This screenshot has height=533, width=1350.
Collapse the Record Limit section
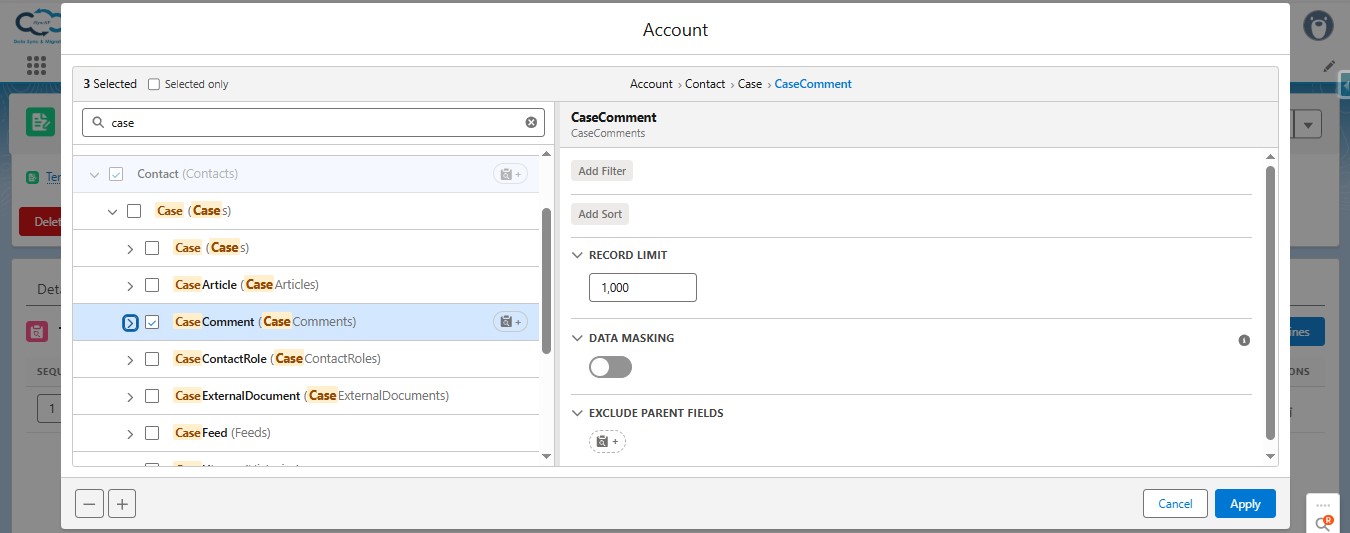[x=577, y=255]
